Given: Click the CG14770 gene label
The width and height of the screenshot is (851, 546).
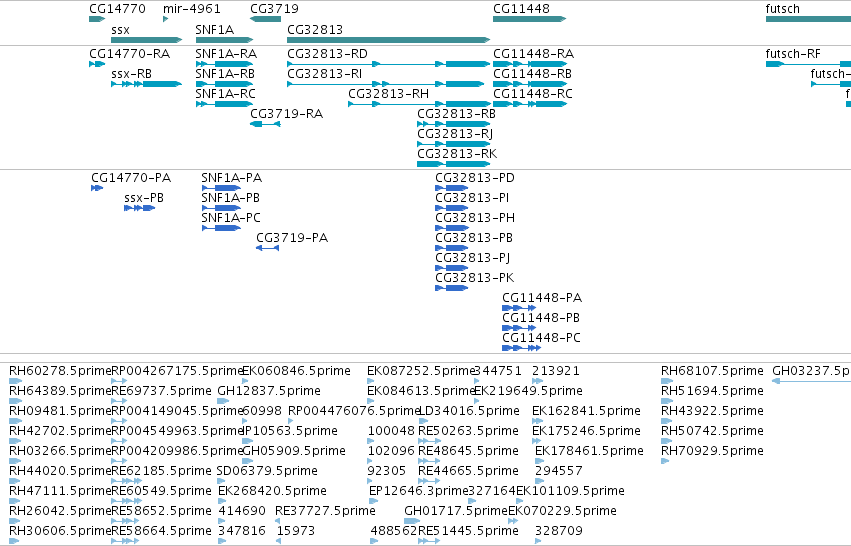Looking at the screenshot, I should tap(117, 9).
